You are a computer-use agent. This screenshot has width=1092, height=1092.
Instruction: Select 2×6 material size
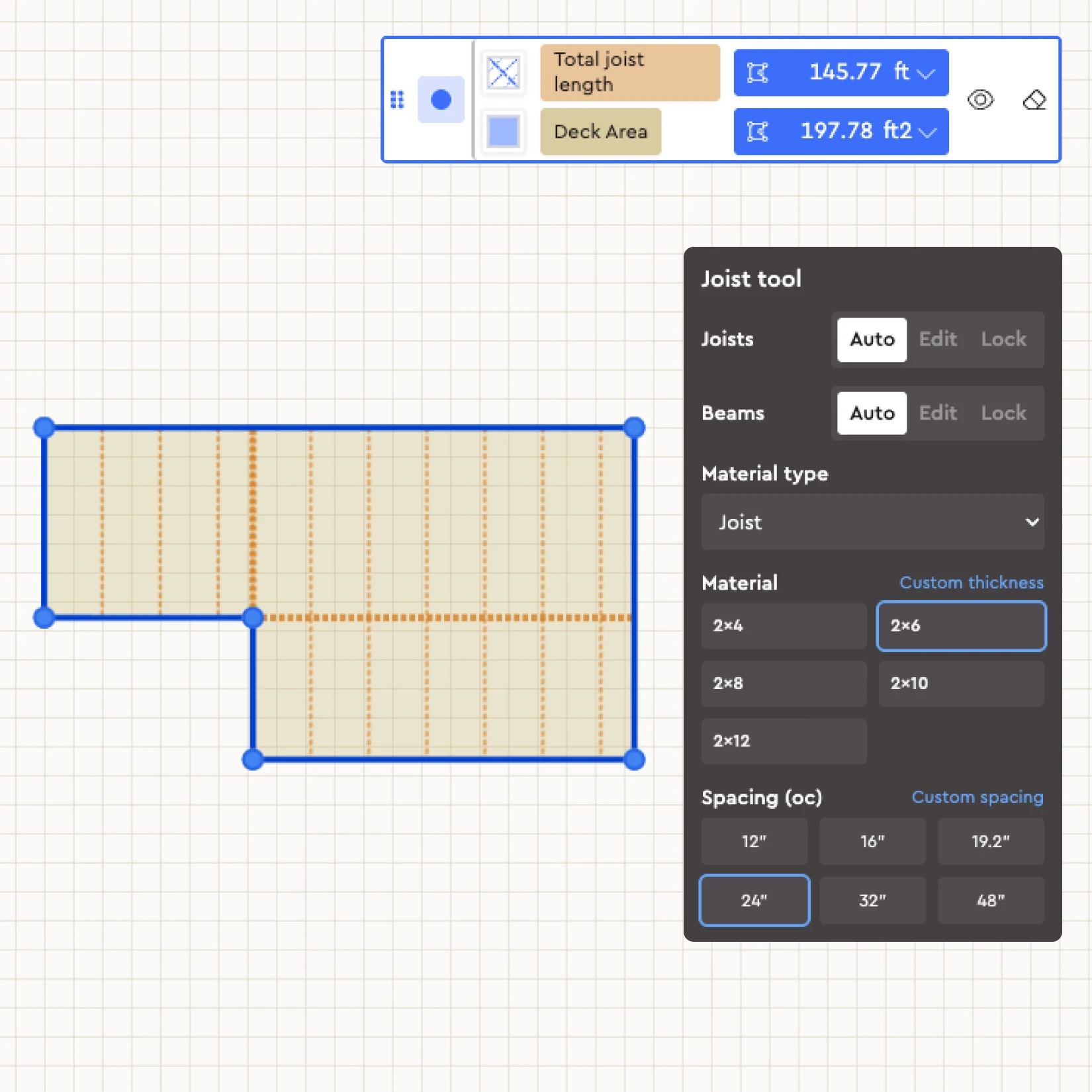pyautogui.click(x=961, y=625)
